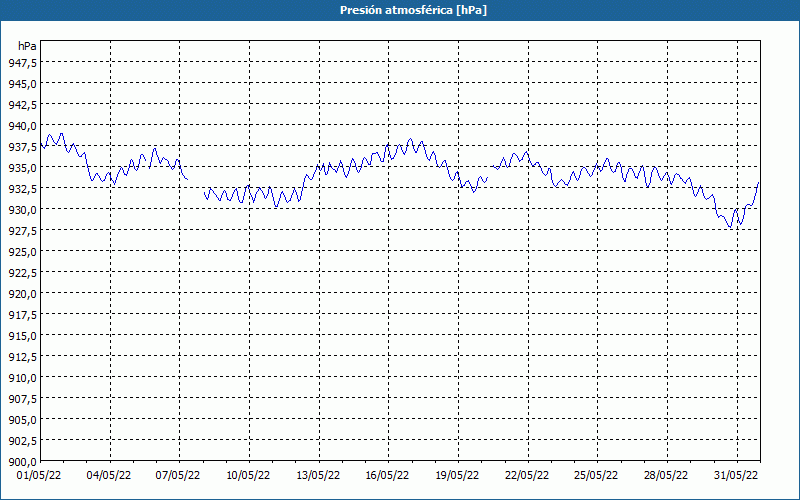The width and height of the screenshot is (800, 500).
Task: Click the 25/05/22 date label
Action: [596, 476]
